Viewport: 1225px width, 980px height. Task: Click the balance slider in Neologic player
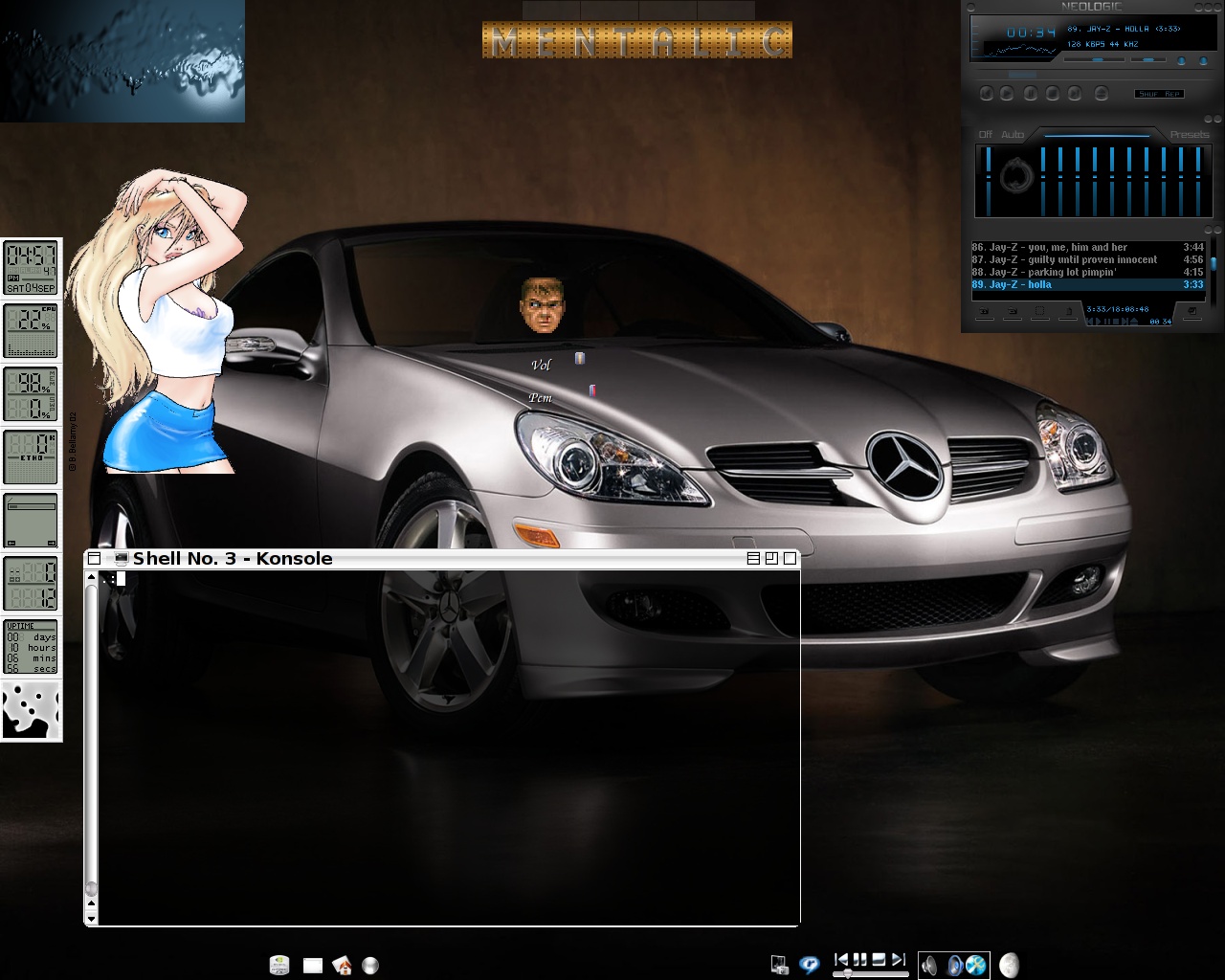1148,59
